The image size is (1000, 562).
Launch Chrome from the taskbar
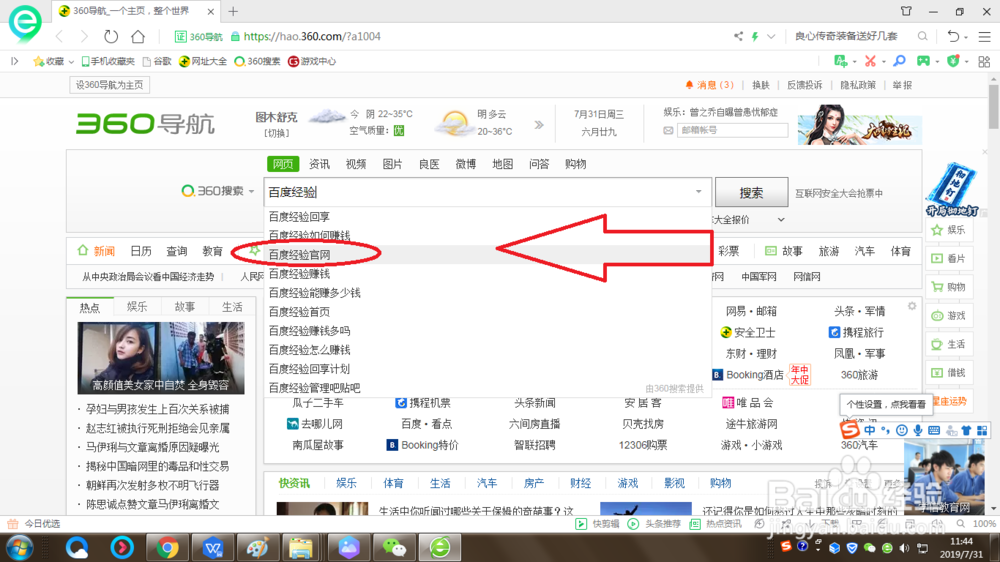coord(167,547)
